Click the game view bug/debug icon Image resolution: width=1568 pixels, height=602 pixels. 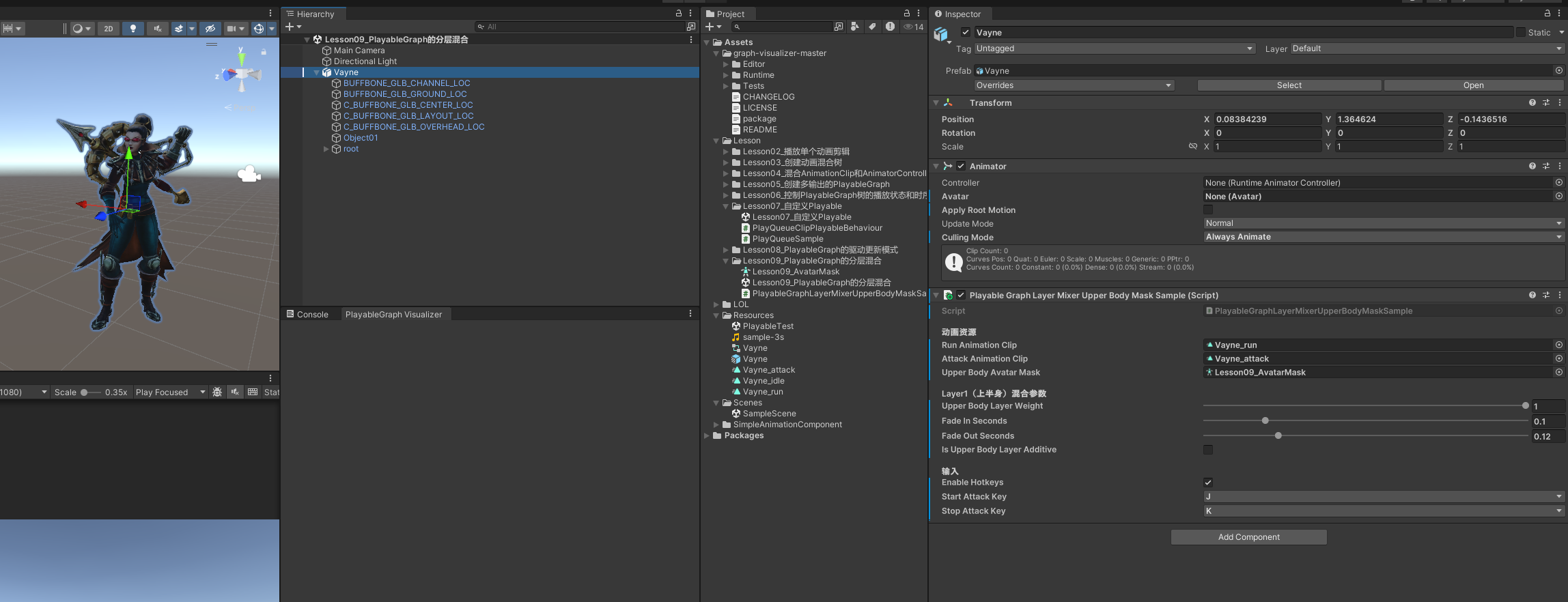[x=217, y=392]
